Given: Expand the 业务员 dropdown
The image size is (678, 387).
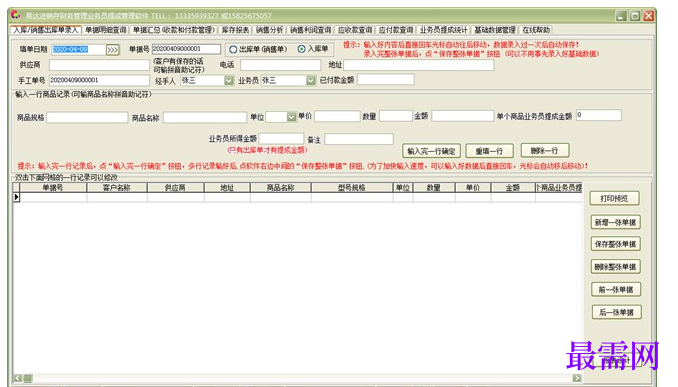Looking at the screenshot, I should pyautogui.click(x=310, y=80).
